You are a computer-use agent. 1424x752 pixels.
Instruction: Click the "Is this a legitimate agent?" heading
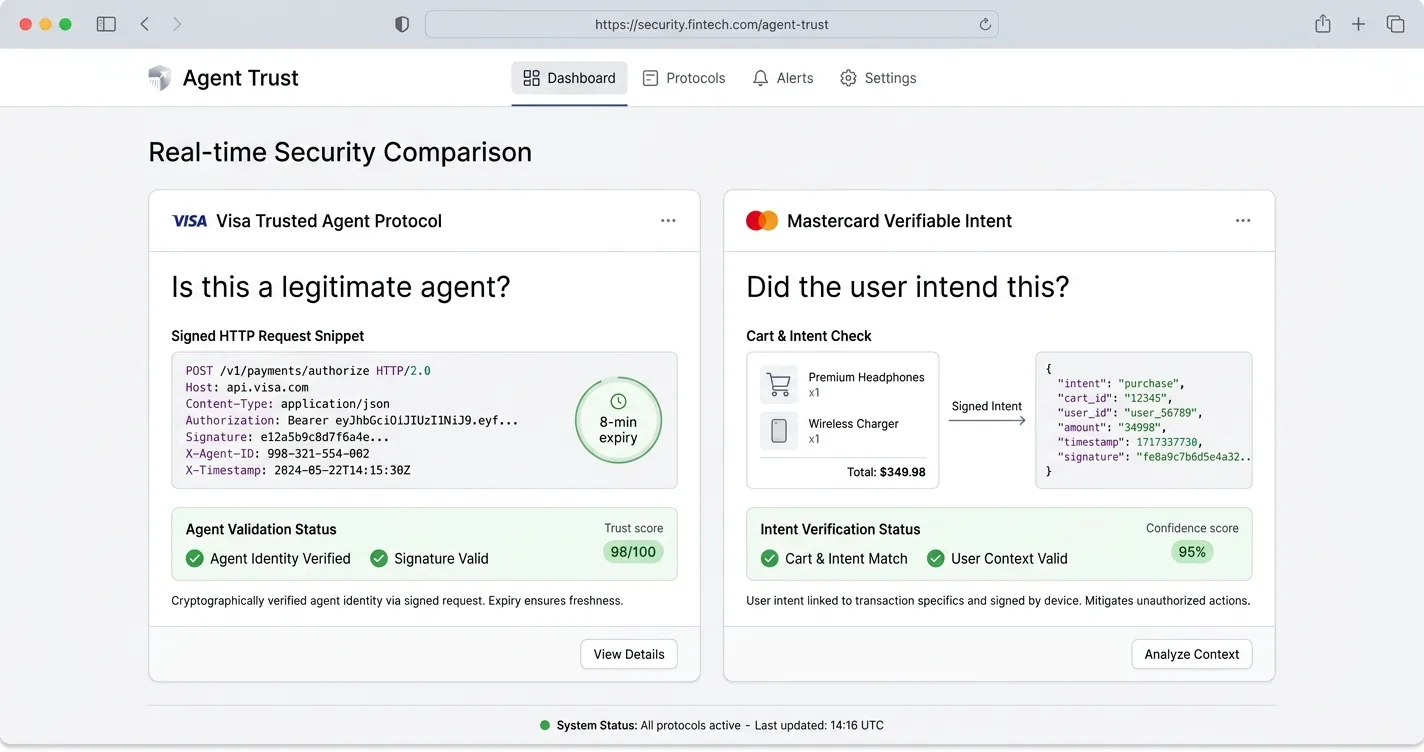pos(341,287)
